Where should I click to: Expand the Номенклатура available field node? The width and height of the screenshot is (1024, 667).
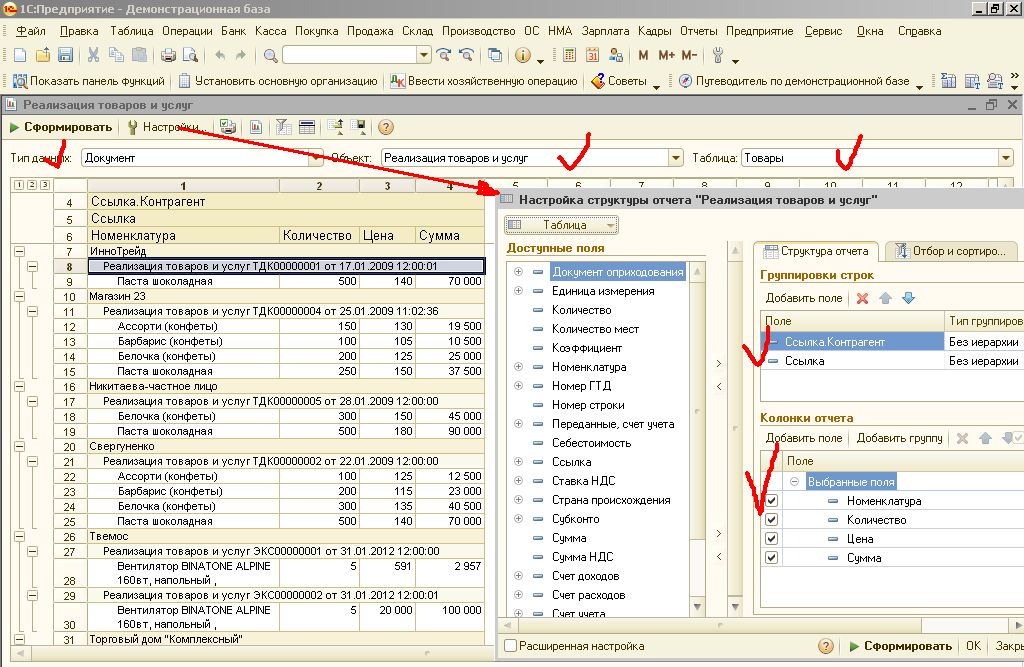click(518, 367)
